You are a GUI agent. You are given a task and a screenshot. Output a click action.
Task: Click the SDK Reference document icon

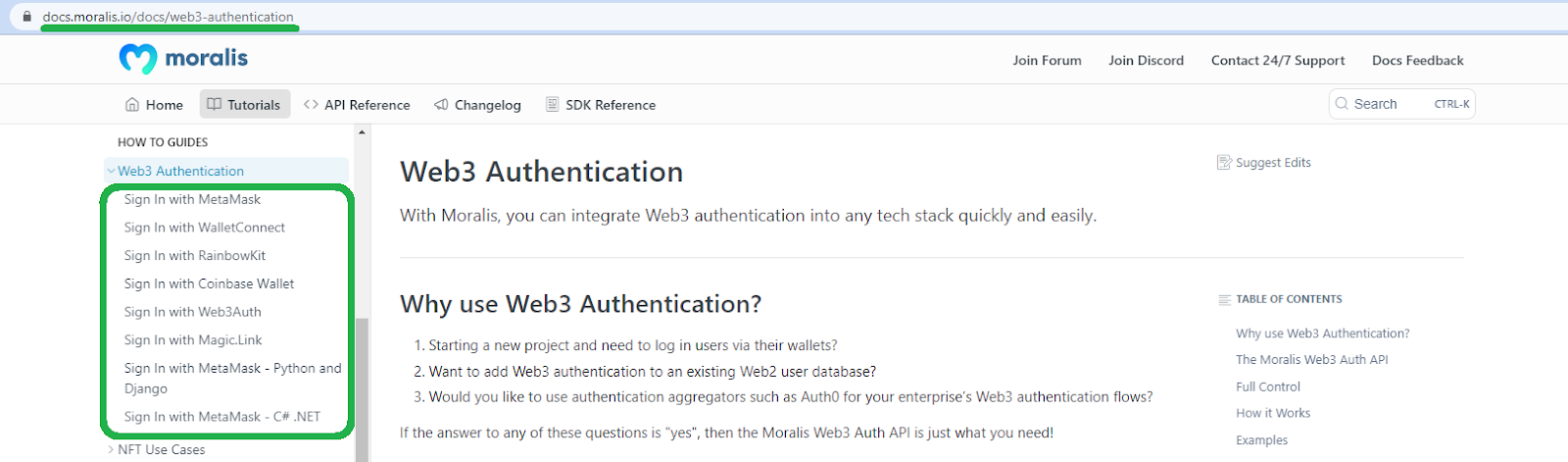pos(553,104)
